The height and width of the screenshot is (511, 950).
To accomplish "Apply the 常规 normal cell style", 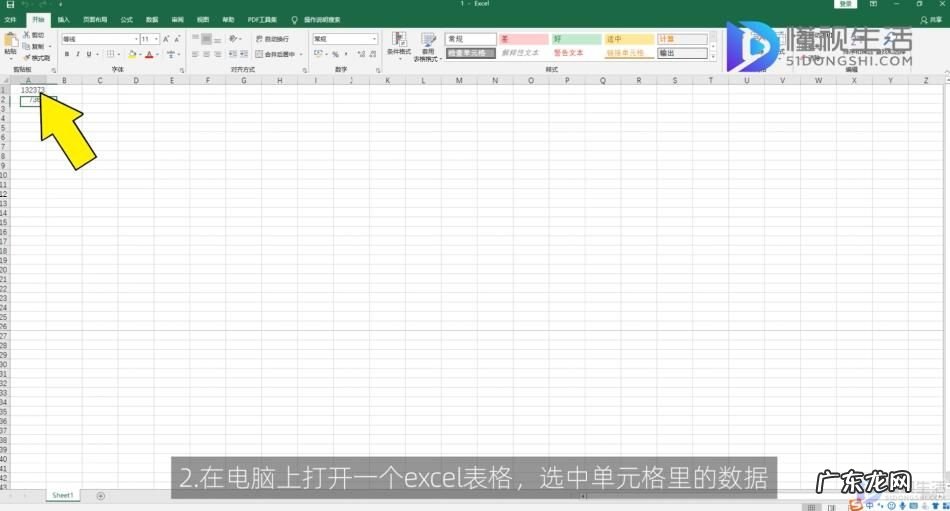I will coord(471,39).
